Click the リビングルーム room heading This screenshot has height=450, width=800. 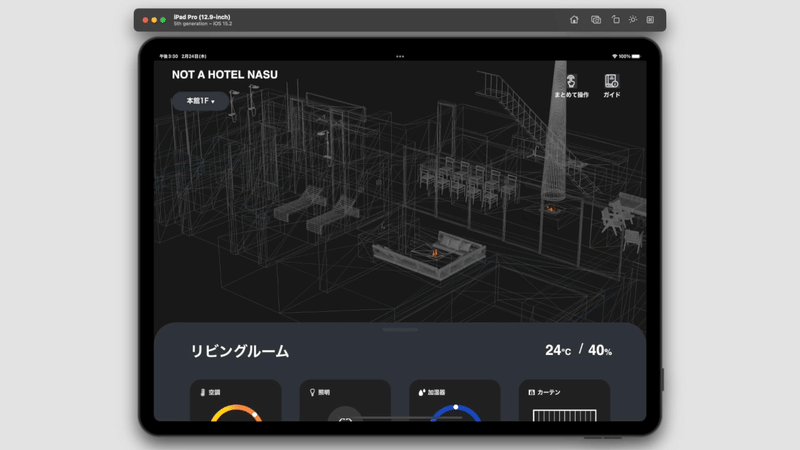tap(239, 351)
